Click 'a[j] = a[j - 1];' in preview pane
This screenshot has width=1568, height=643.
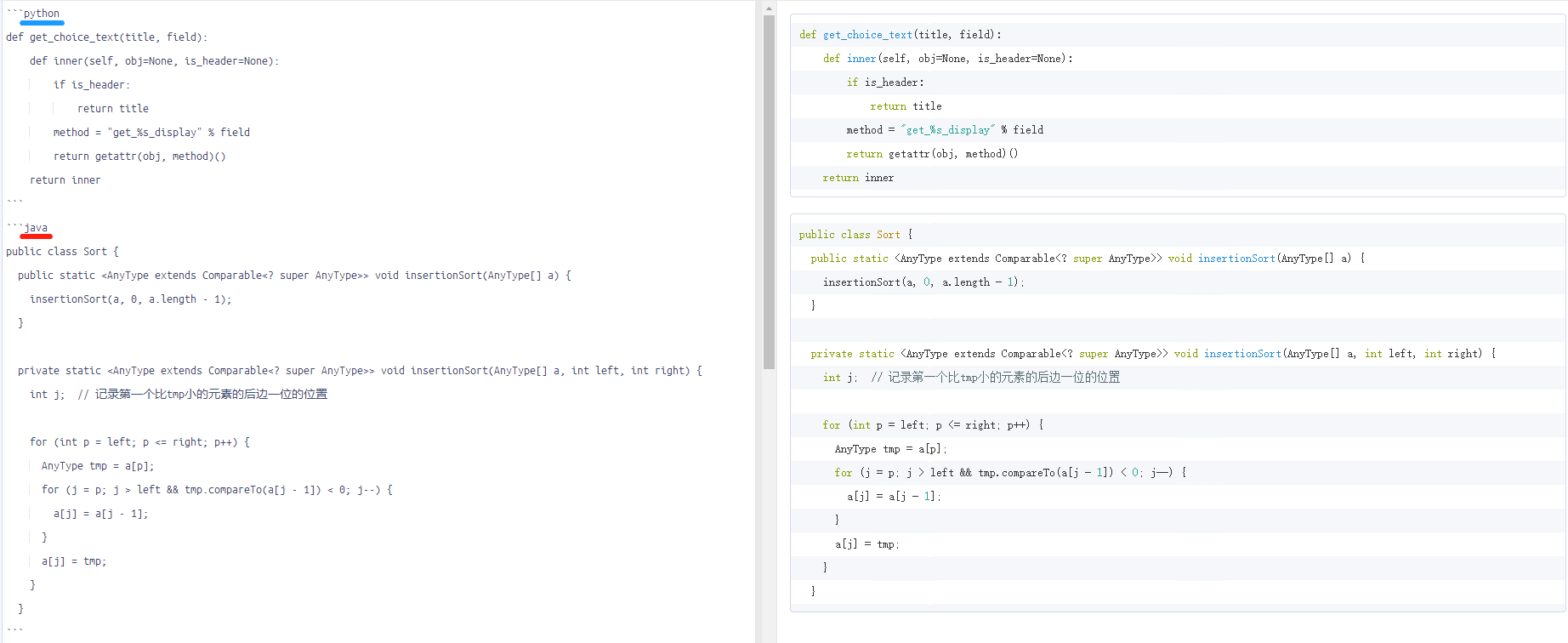(x=894, y=497)
